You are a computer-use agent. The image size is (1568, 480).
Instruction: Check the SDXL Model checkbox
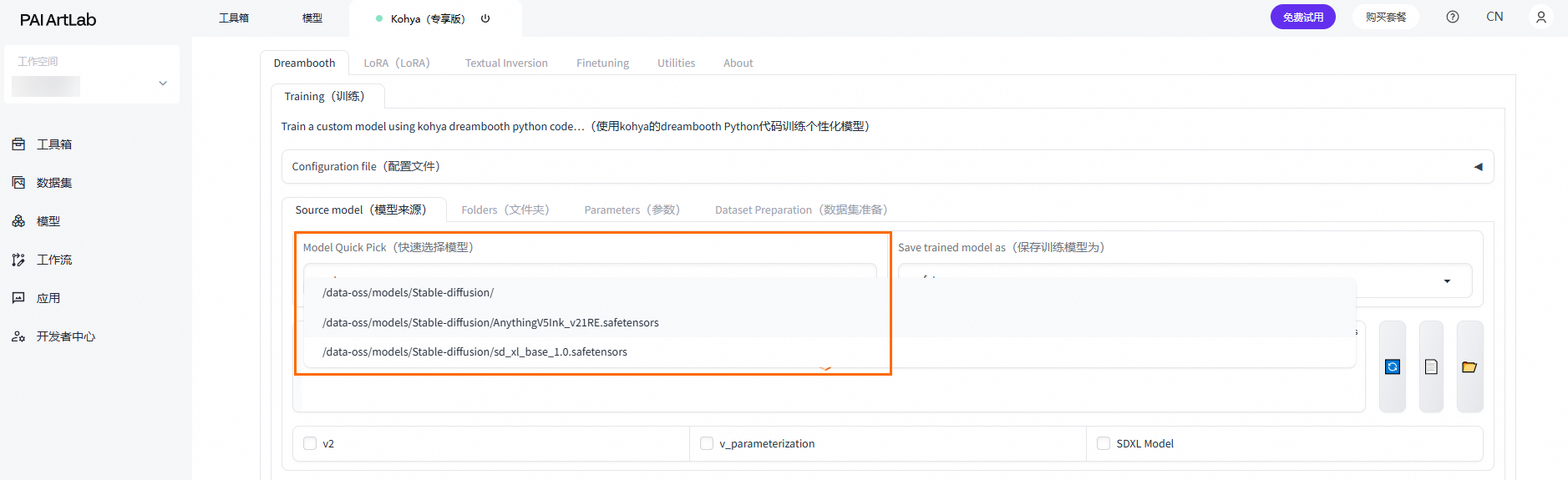(1104, 443)
